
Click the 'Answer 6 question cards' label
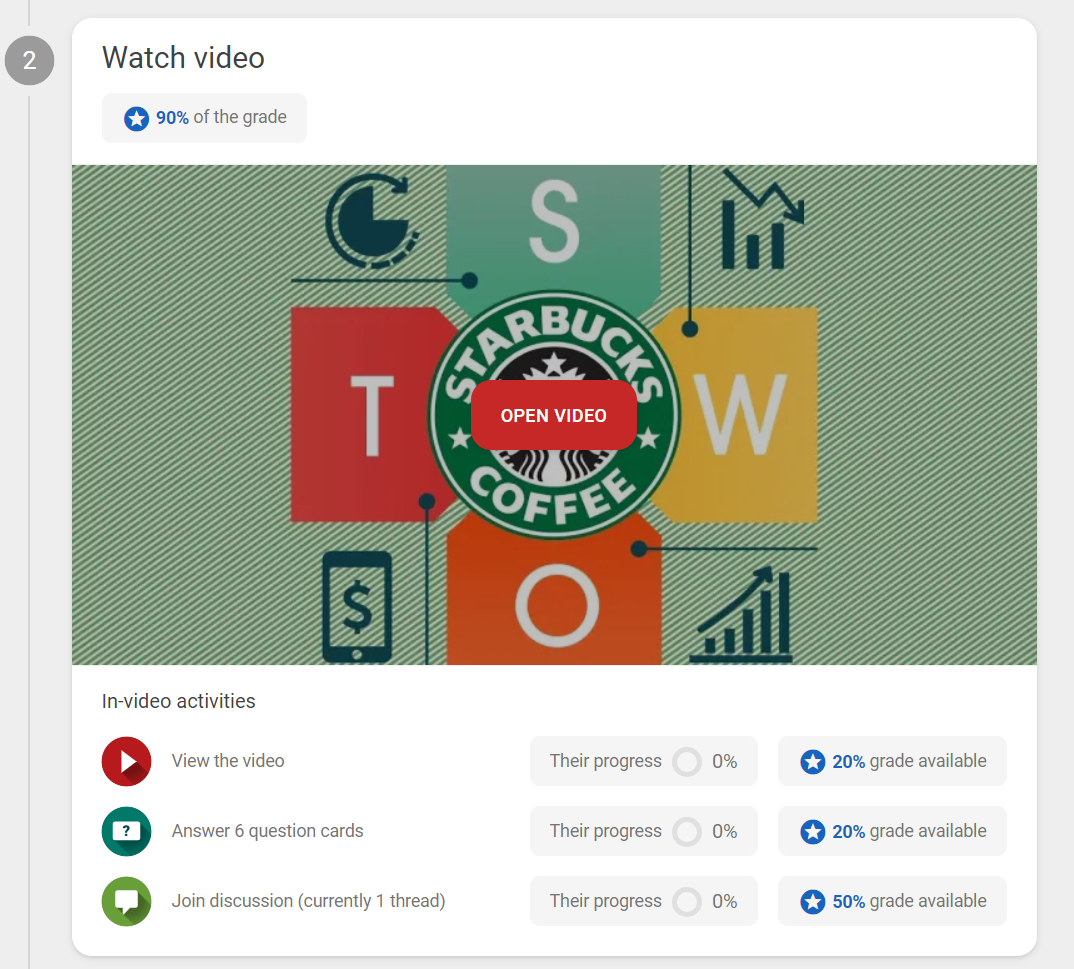(267, 831)
